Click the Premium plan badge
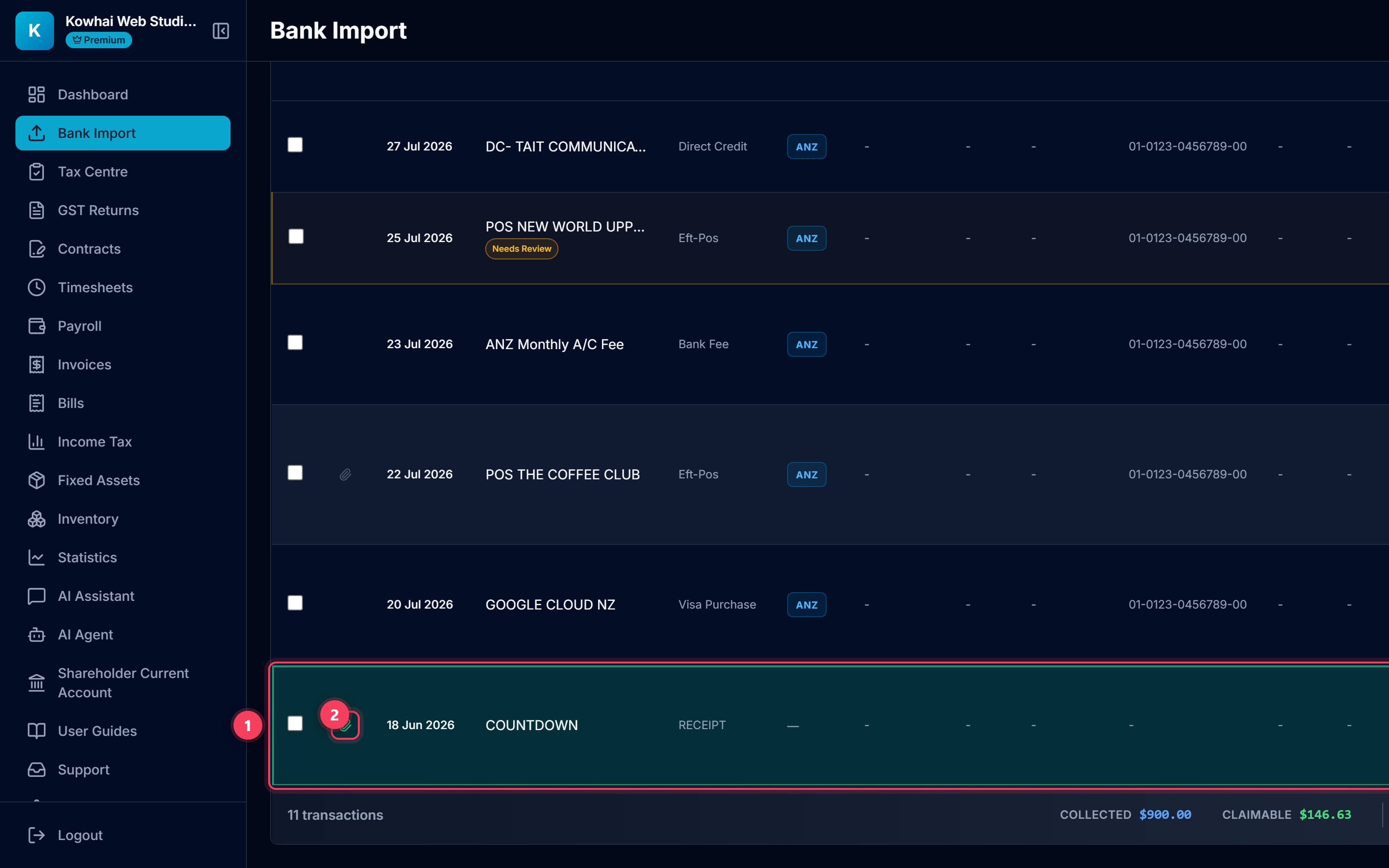 click(99, 40)
